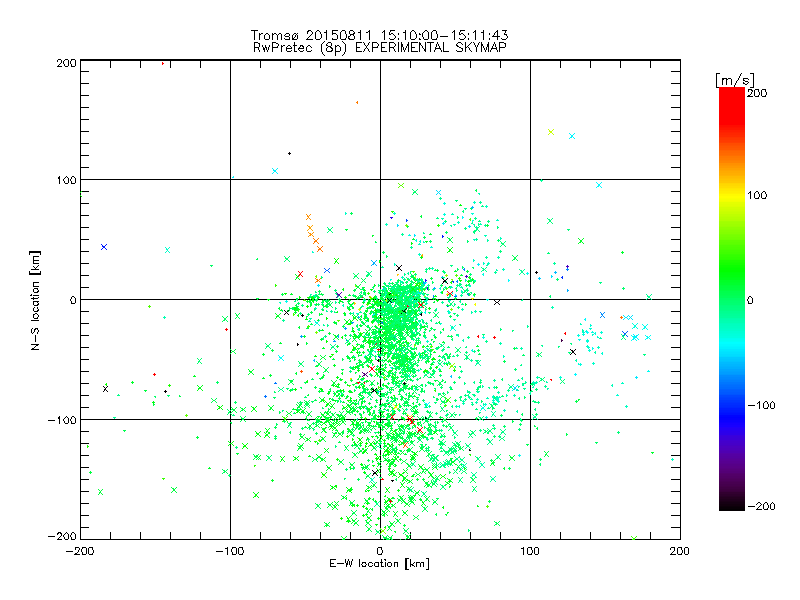Click the x-axis tick label '200'

point(680,552)
